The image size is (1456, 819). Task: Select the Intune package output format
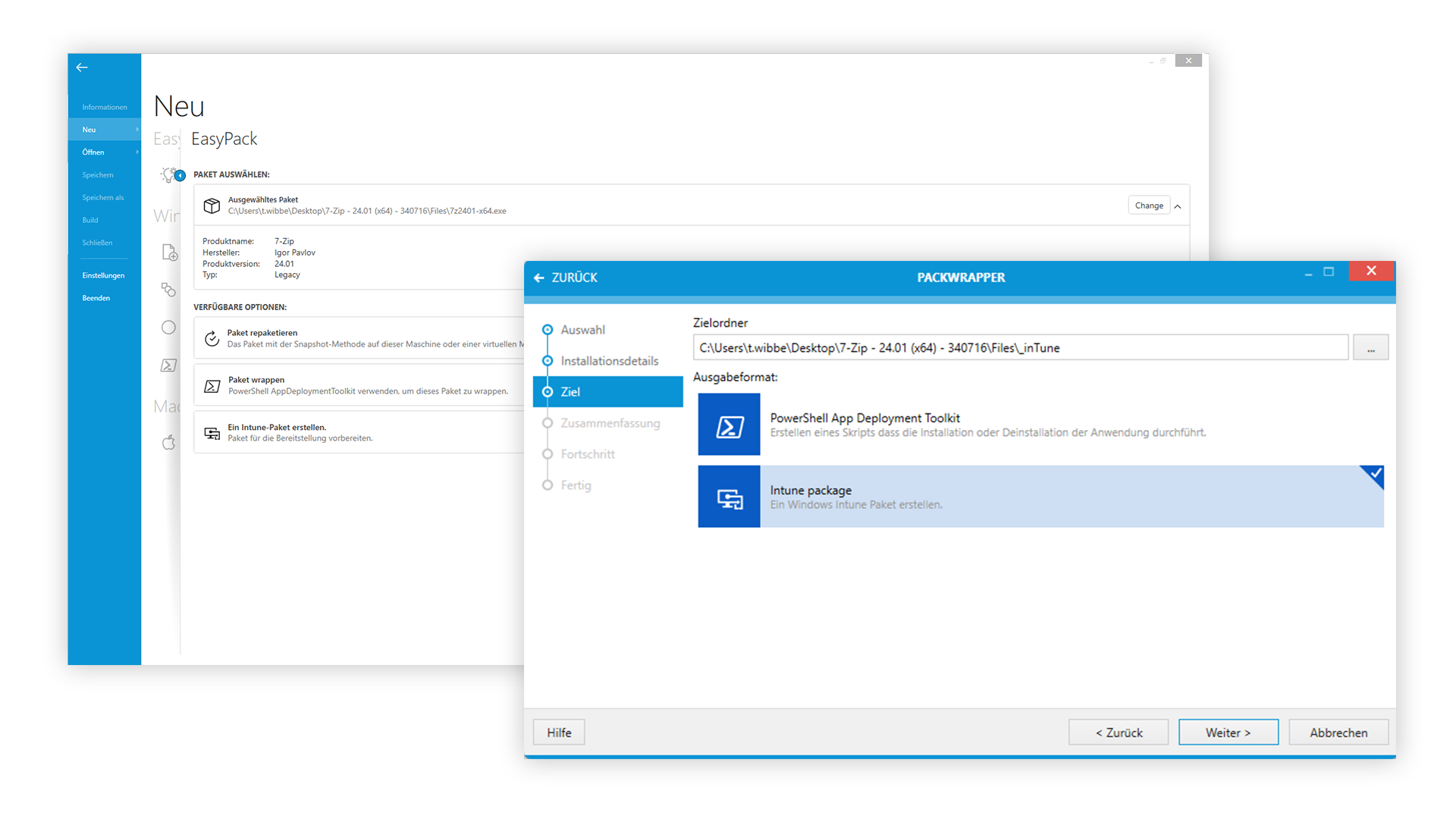[1040, 497]
